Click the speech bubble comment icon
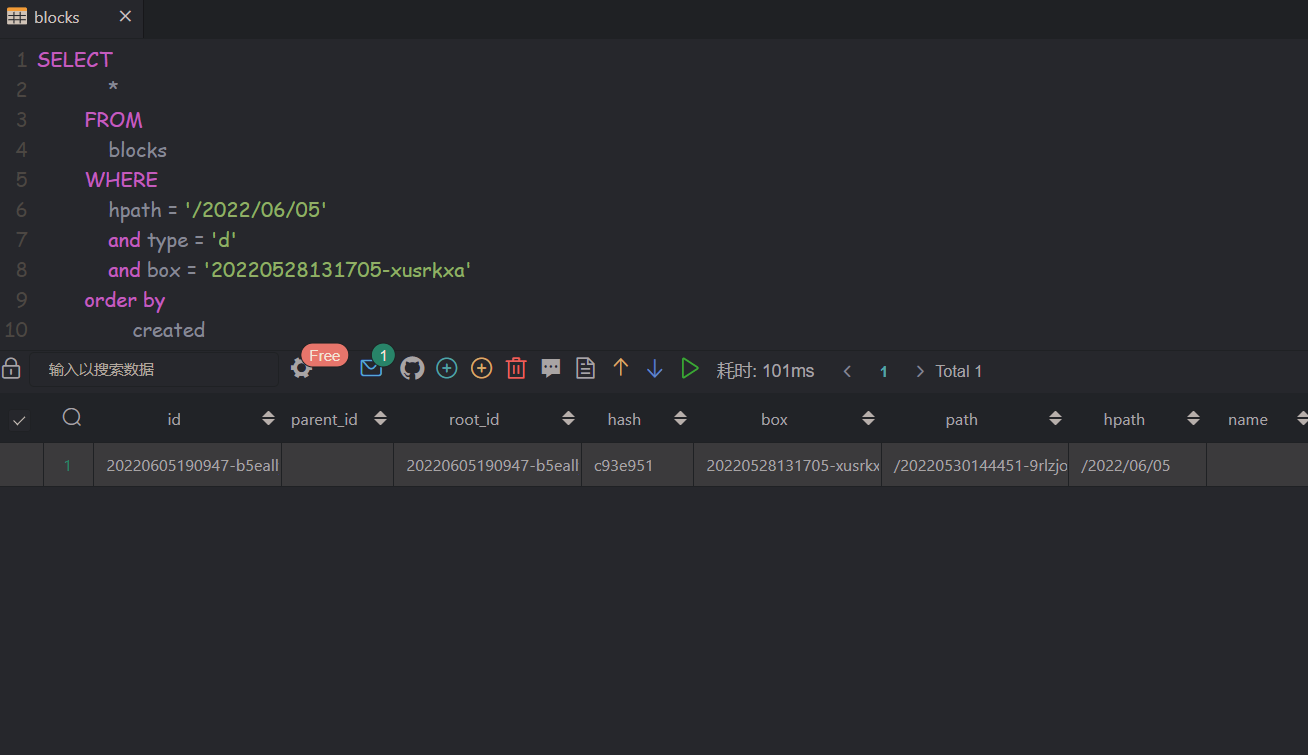The image size is (1308, 755). [x=551, y=369]
